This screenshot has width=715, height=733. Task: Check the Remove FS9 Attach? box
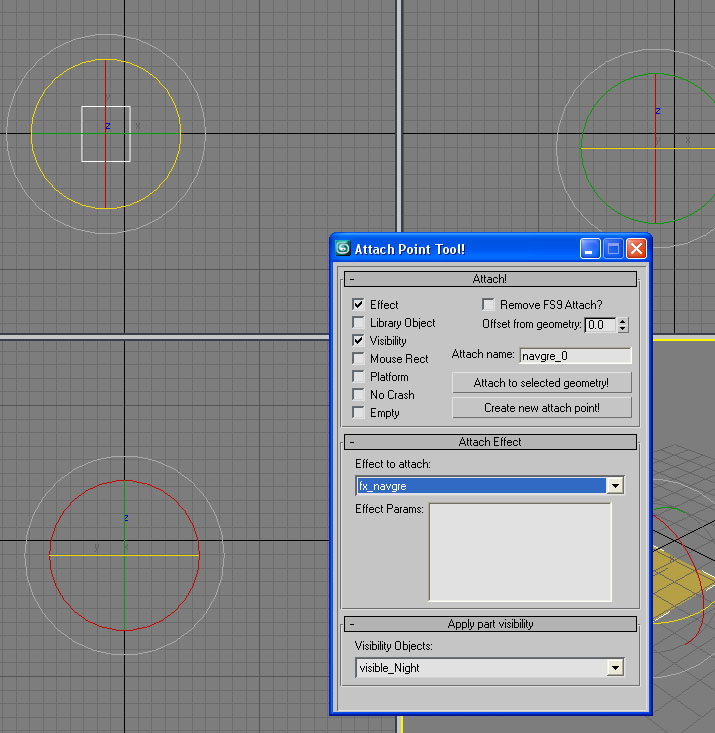(489, 305)
